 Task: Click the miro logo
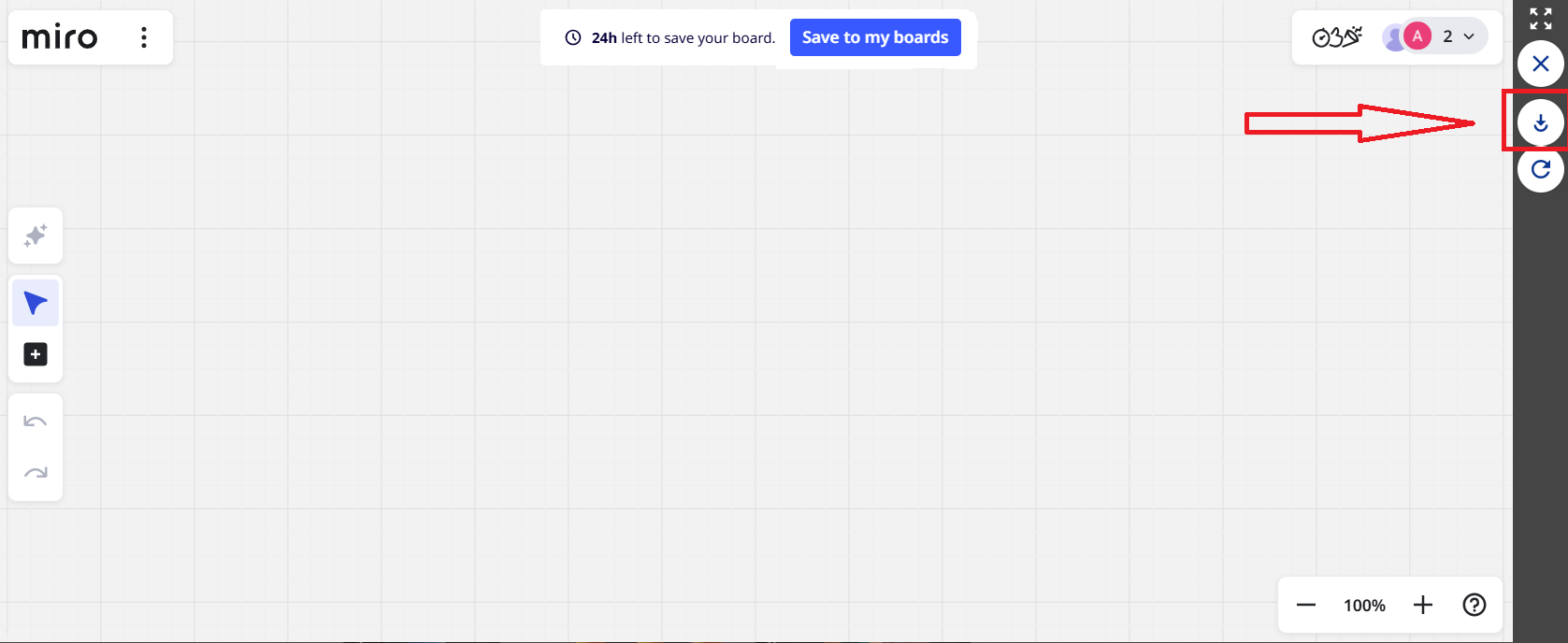coord(60,37)
